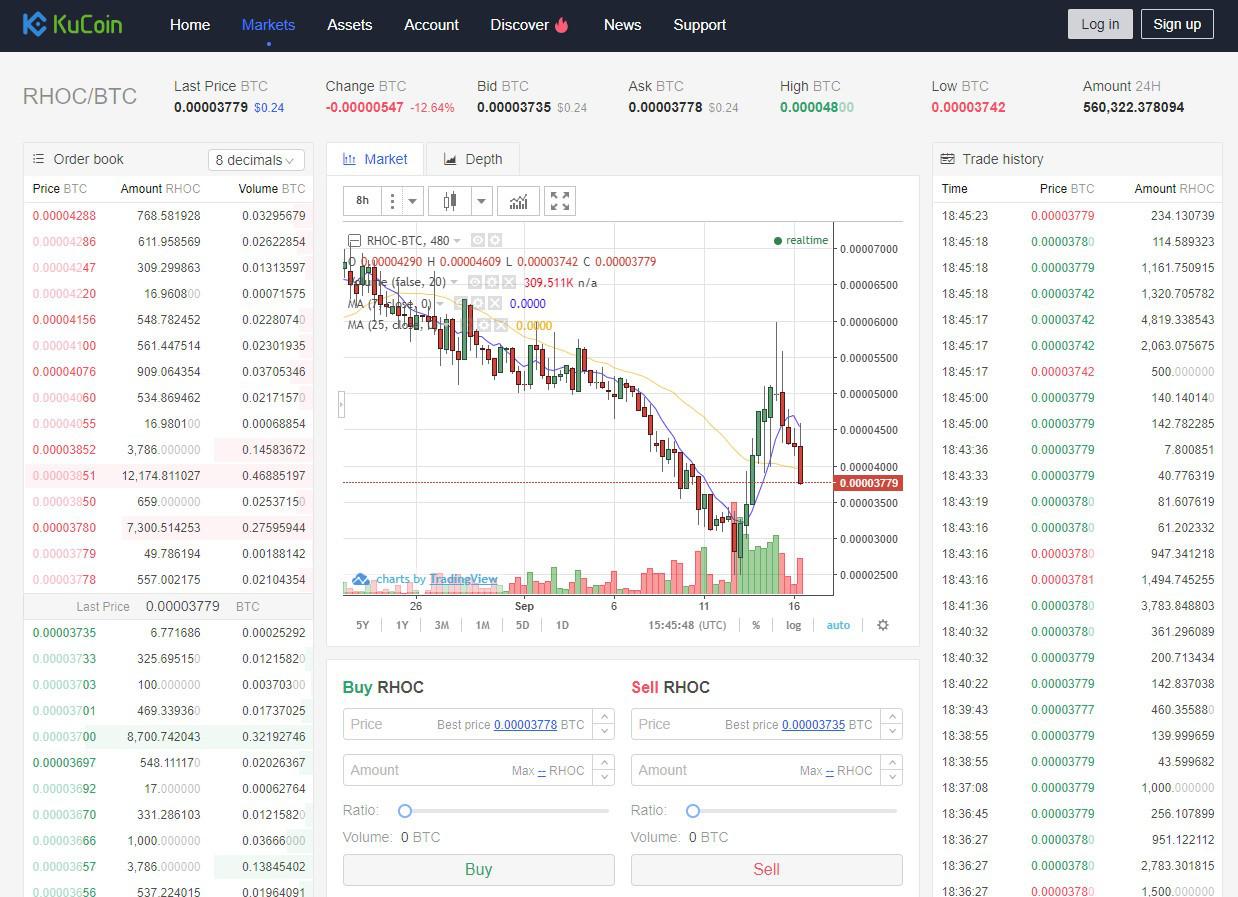Open the 8 decimals dropdown
This screenshot has width=1238, height=897.
click(256, 160)
